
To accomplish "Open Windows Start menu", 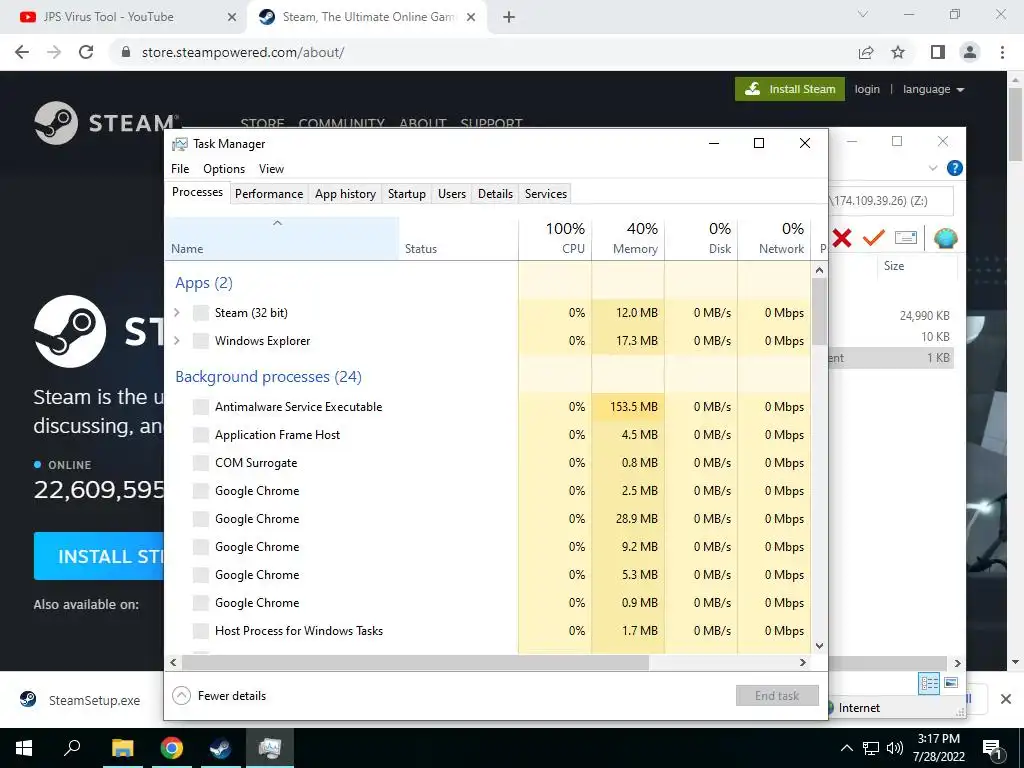I will [x=24, y=748].
